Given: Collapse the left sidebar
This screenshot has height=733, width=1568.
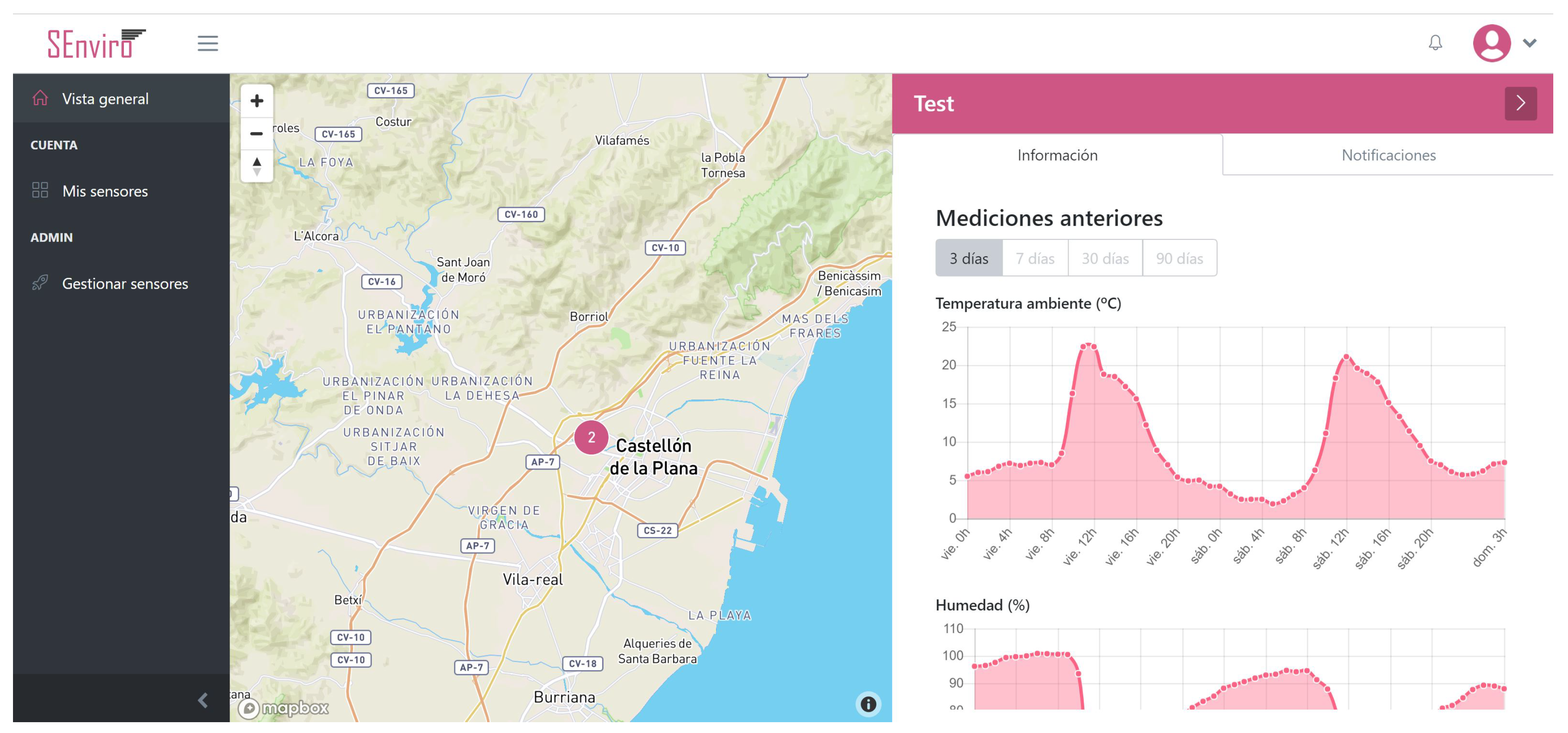Looking at the screenshot, I should 203,700.
